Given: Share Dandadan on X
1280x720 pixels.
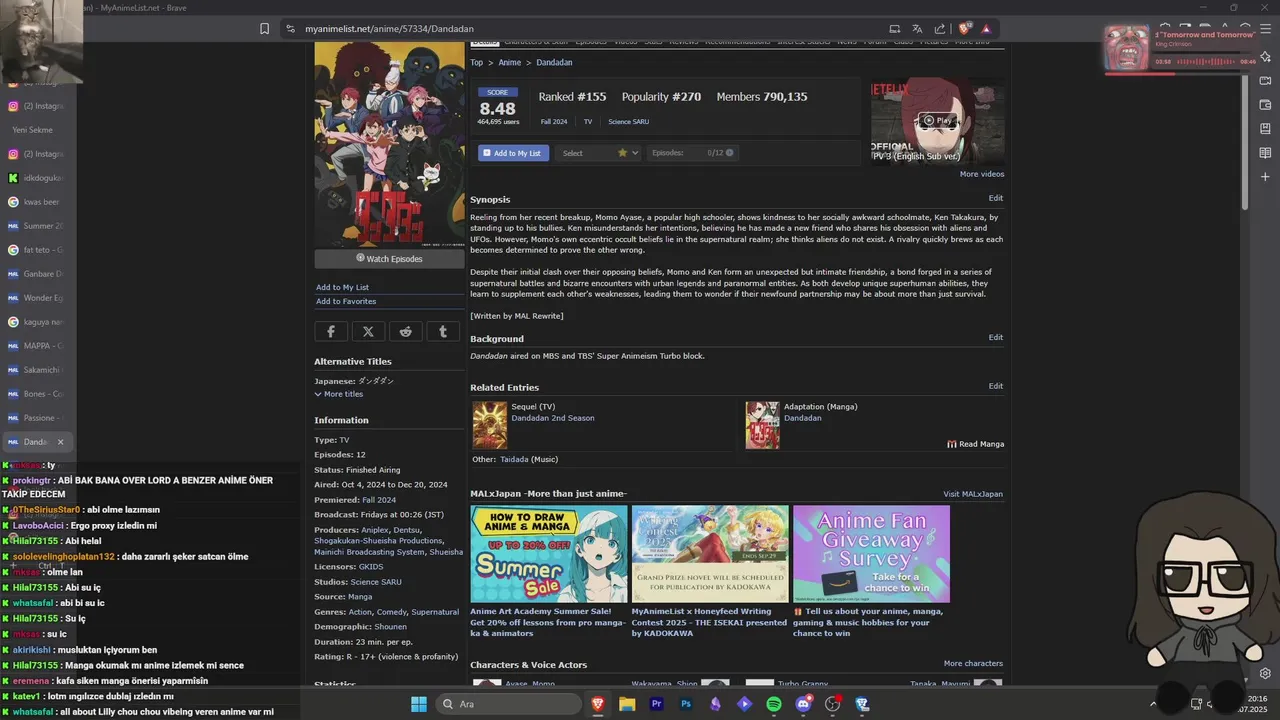Looking at the screenshot, I should pyautogui.click(x=368, y=331).
